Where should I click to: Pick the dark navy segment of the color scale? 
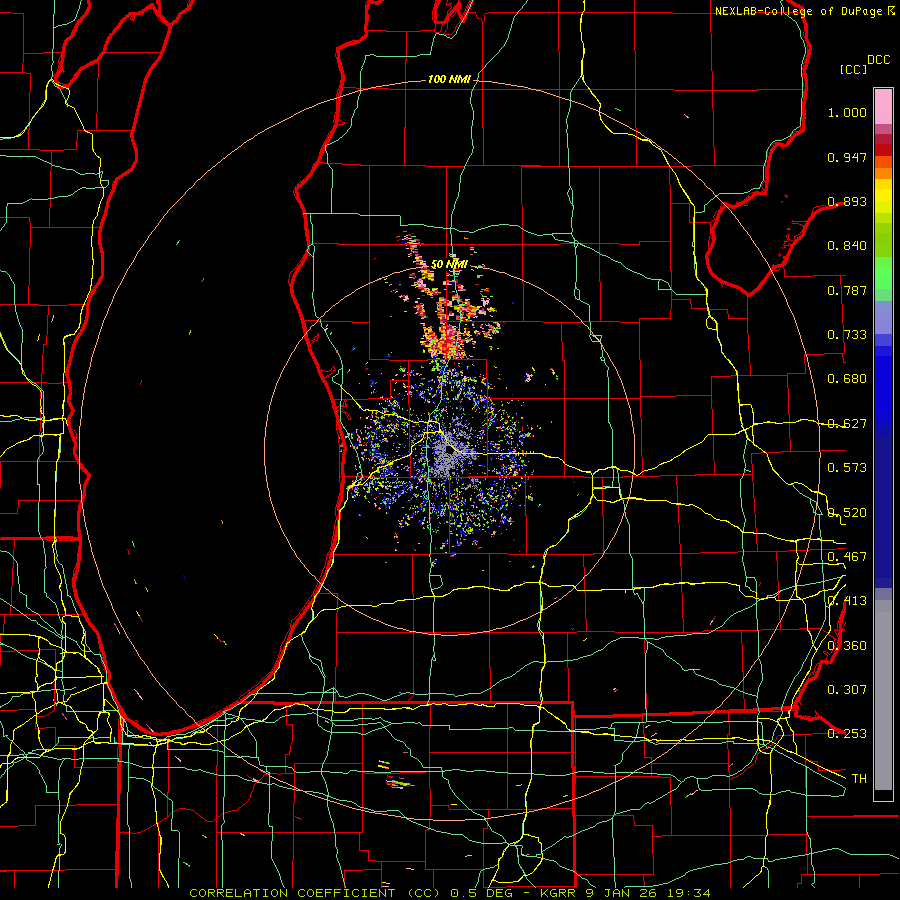click(x=883, y=511)
